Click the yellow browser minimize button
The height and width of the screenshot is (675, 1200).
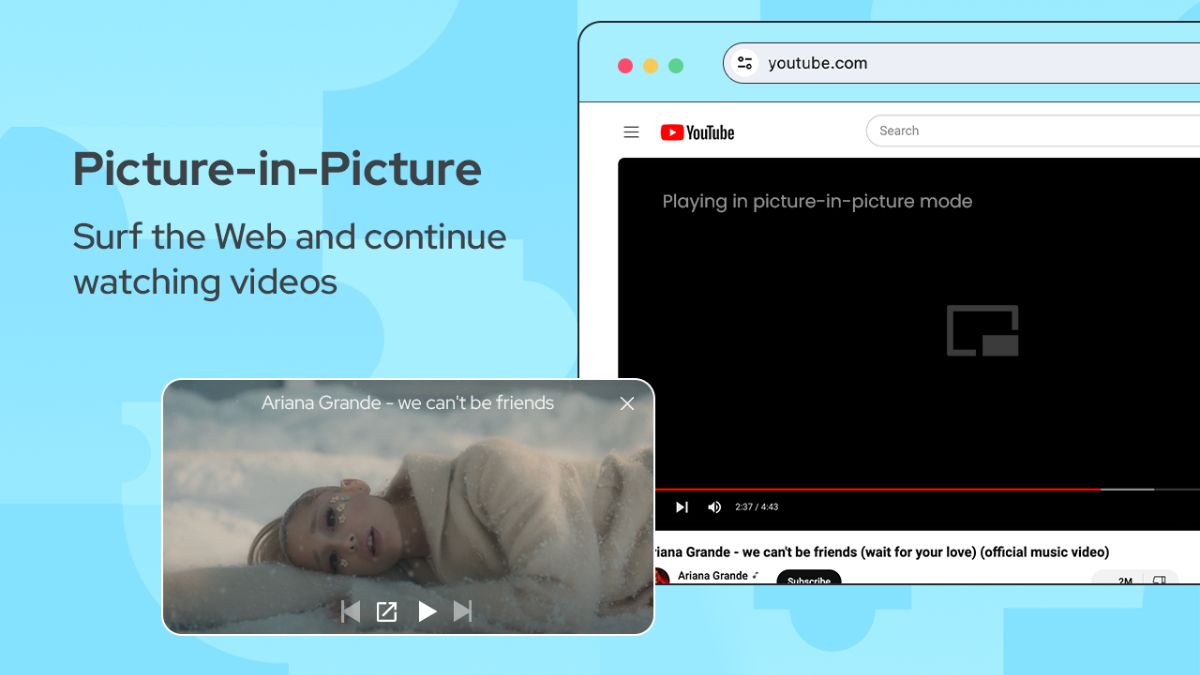[x=650, y=66]
